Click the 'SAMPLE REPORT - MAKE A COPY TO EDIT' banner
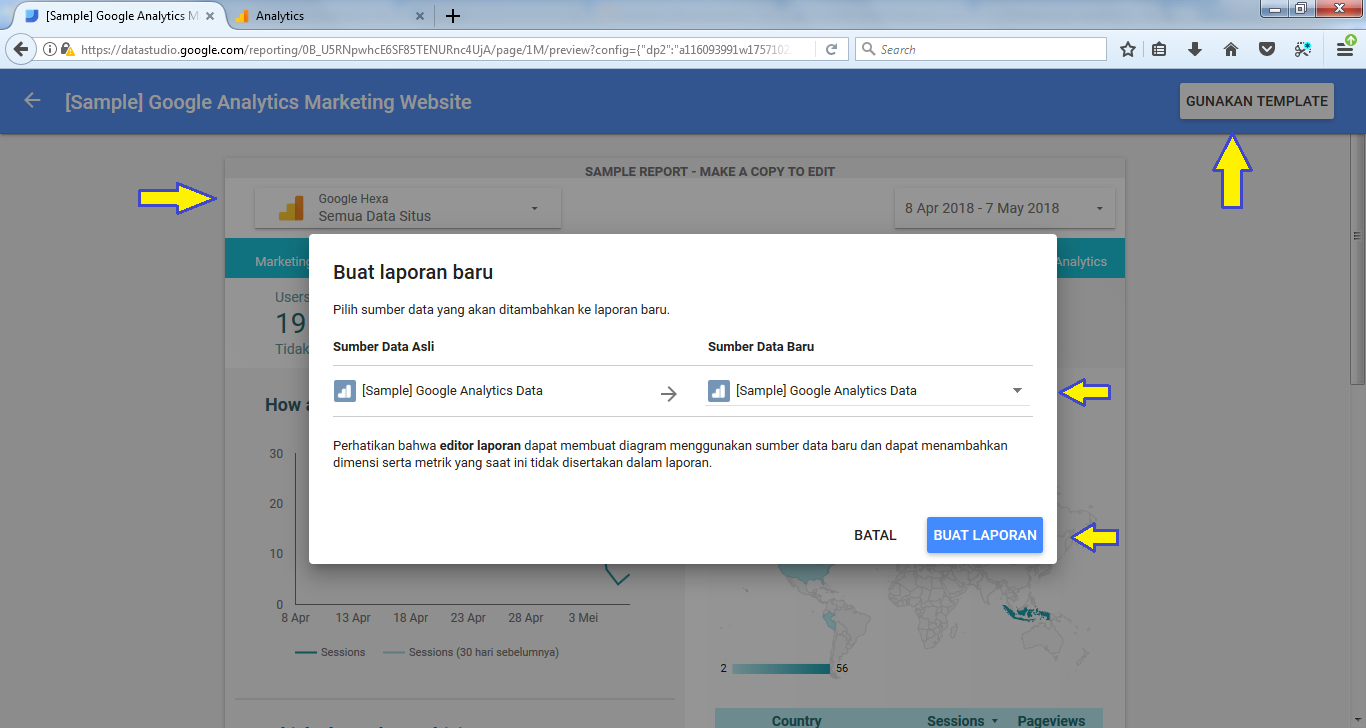1366x728 pixels. (x=710, y=171)
